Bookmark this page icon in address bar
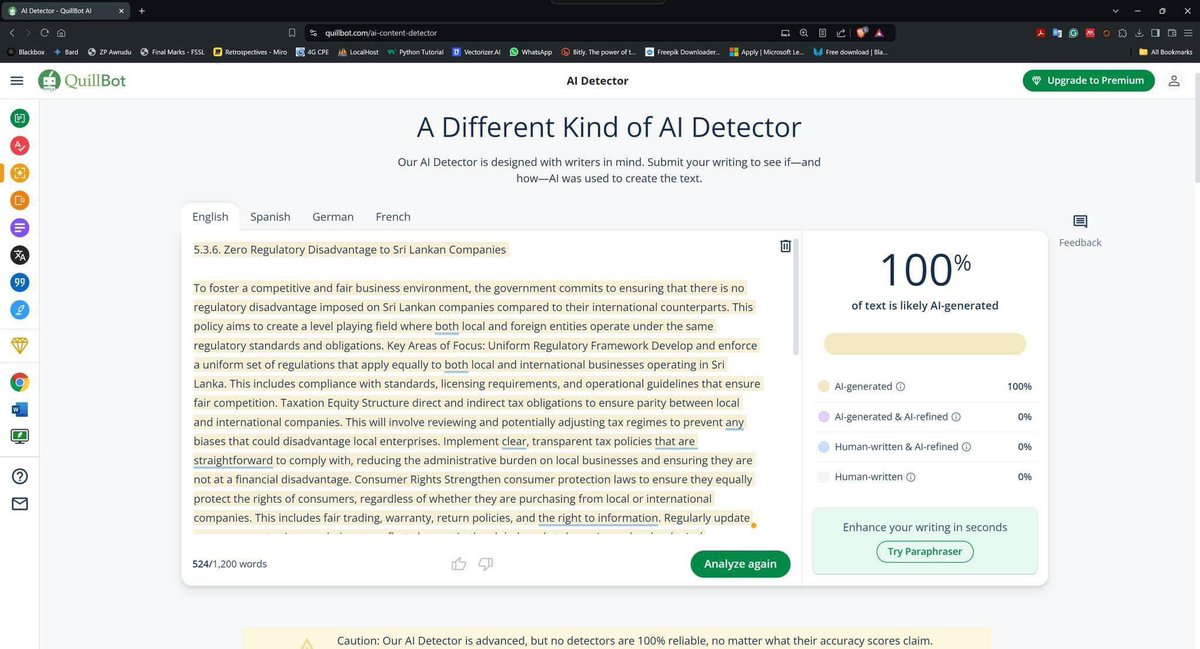This screenshot has height=649, width=1200. (x=292, y=32)
